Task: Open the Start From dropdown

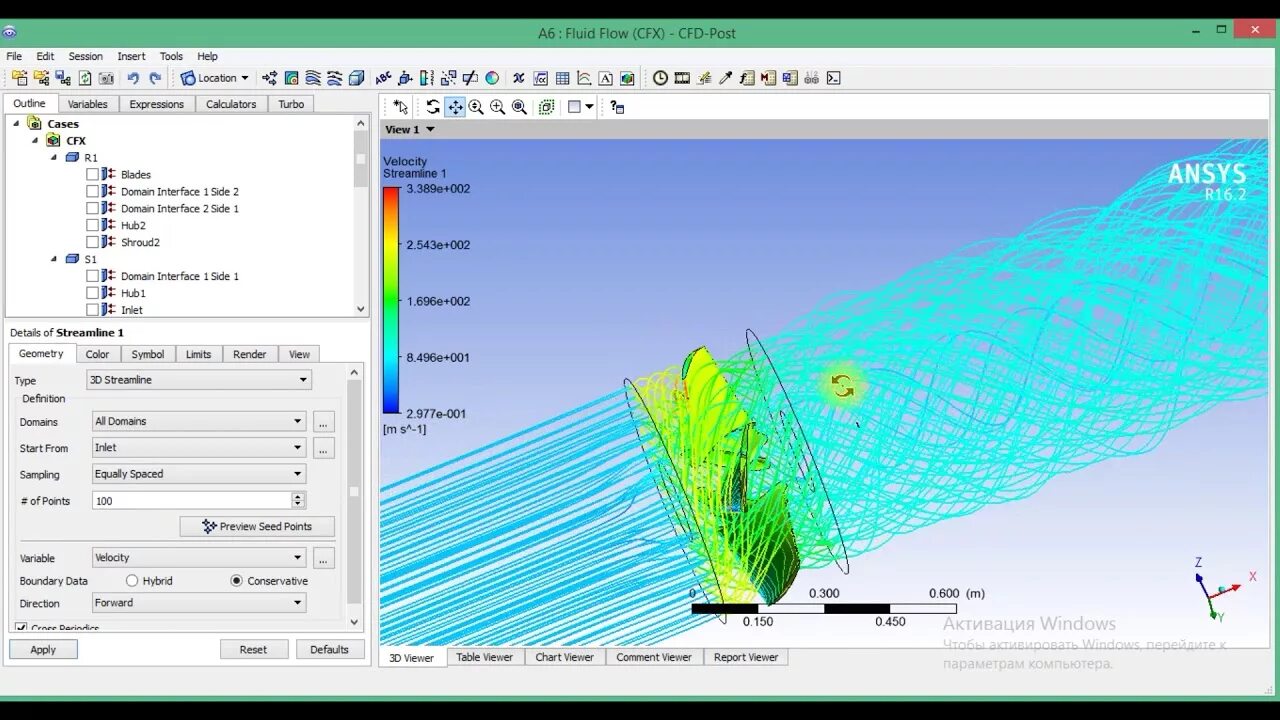Action: pos(197,448)
